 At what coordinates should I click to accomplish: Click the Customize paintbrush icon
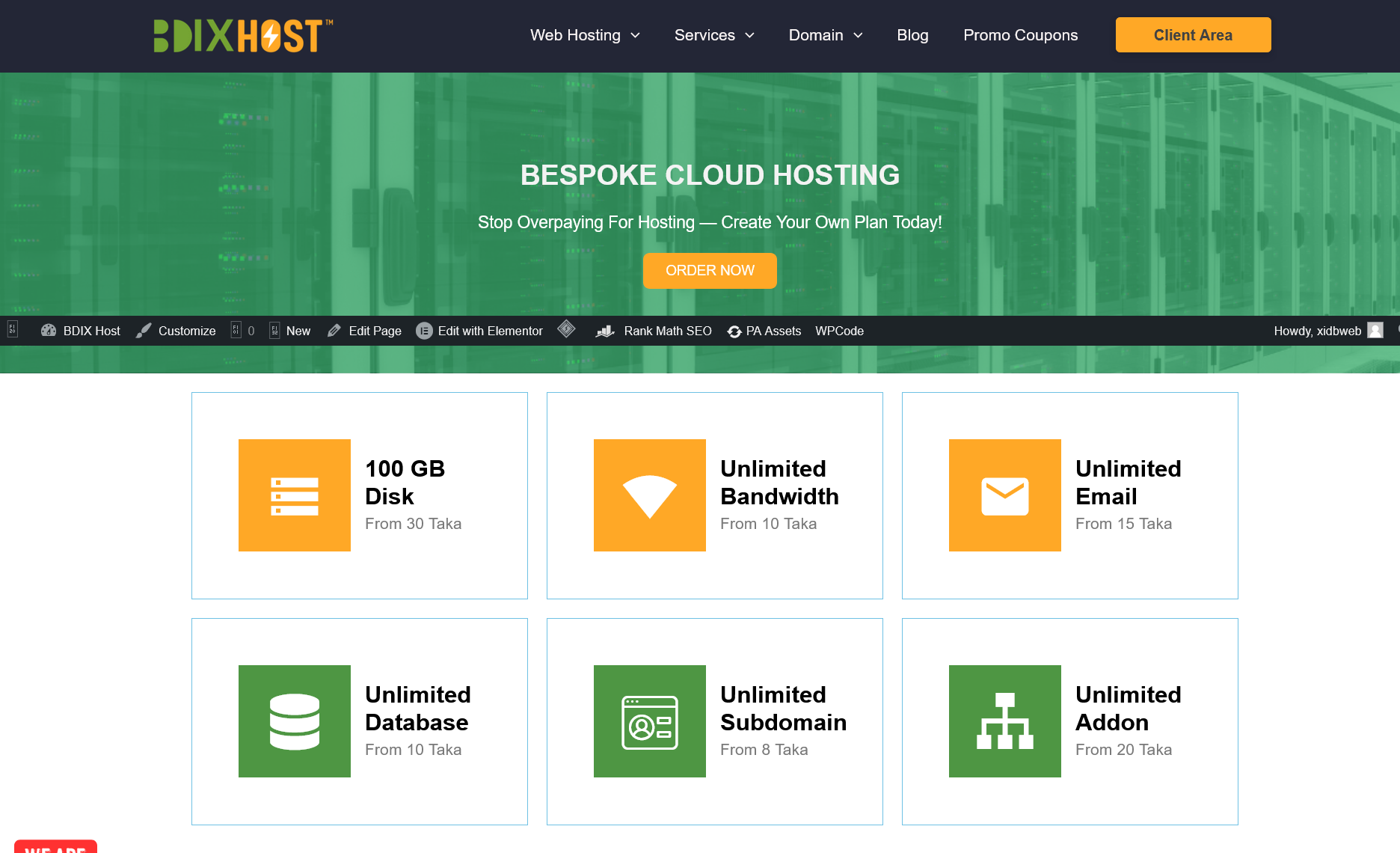[x=144, y=330]
